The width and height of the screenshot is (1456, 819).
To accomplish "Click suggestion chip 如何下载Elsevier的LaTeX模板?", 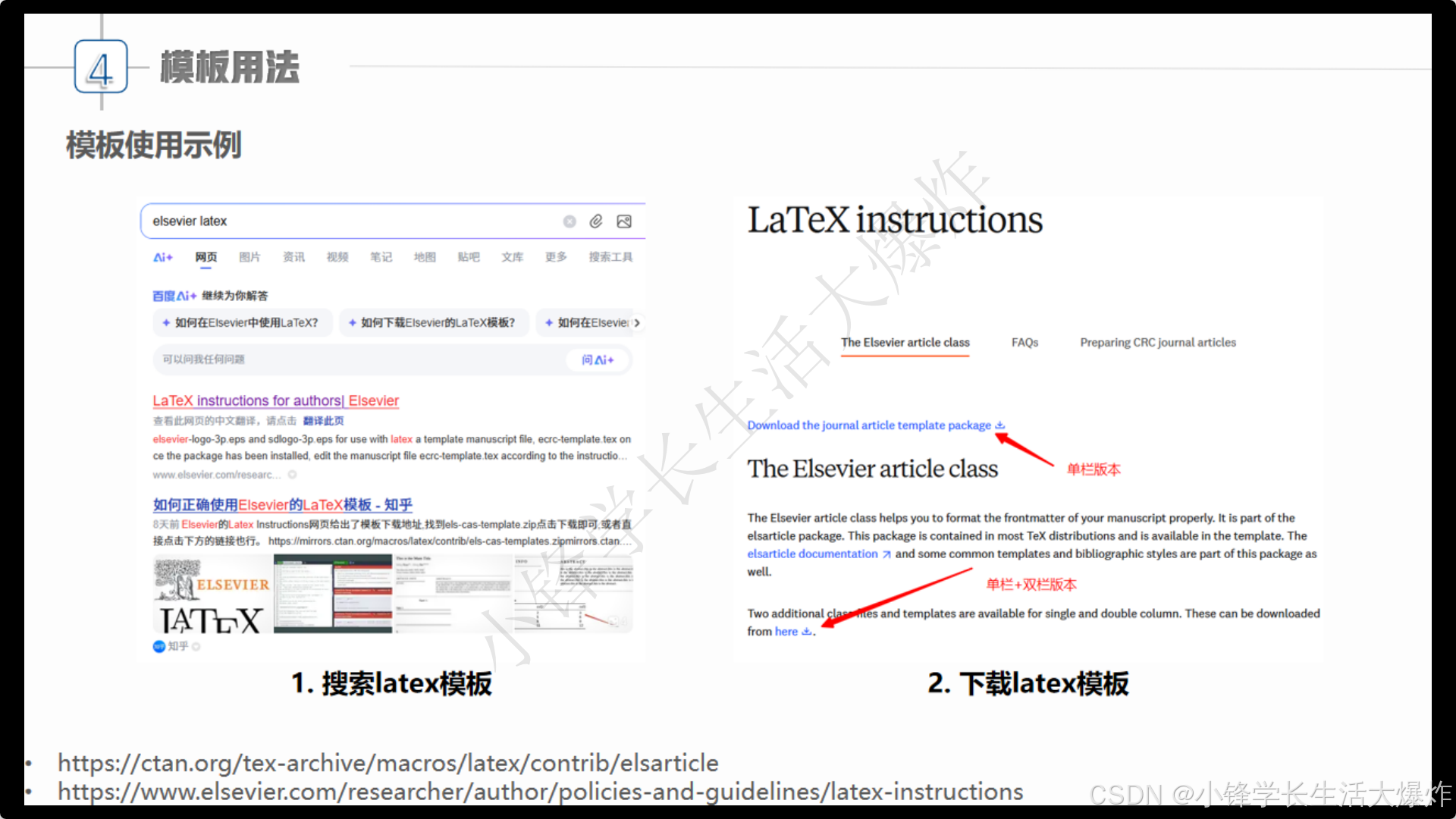I will [x=432, y=322].
